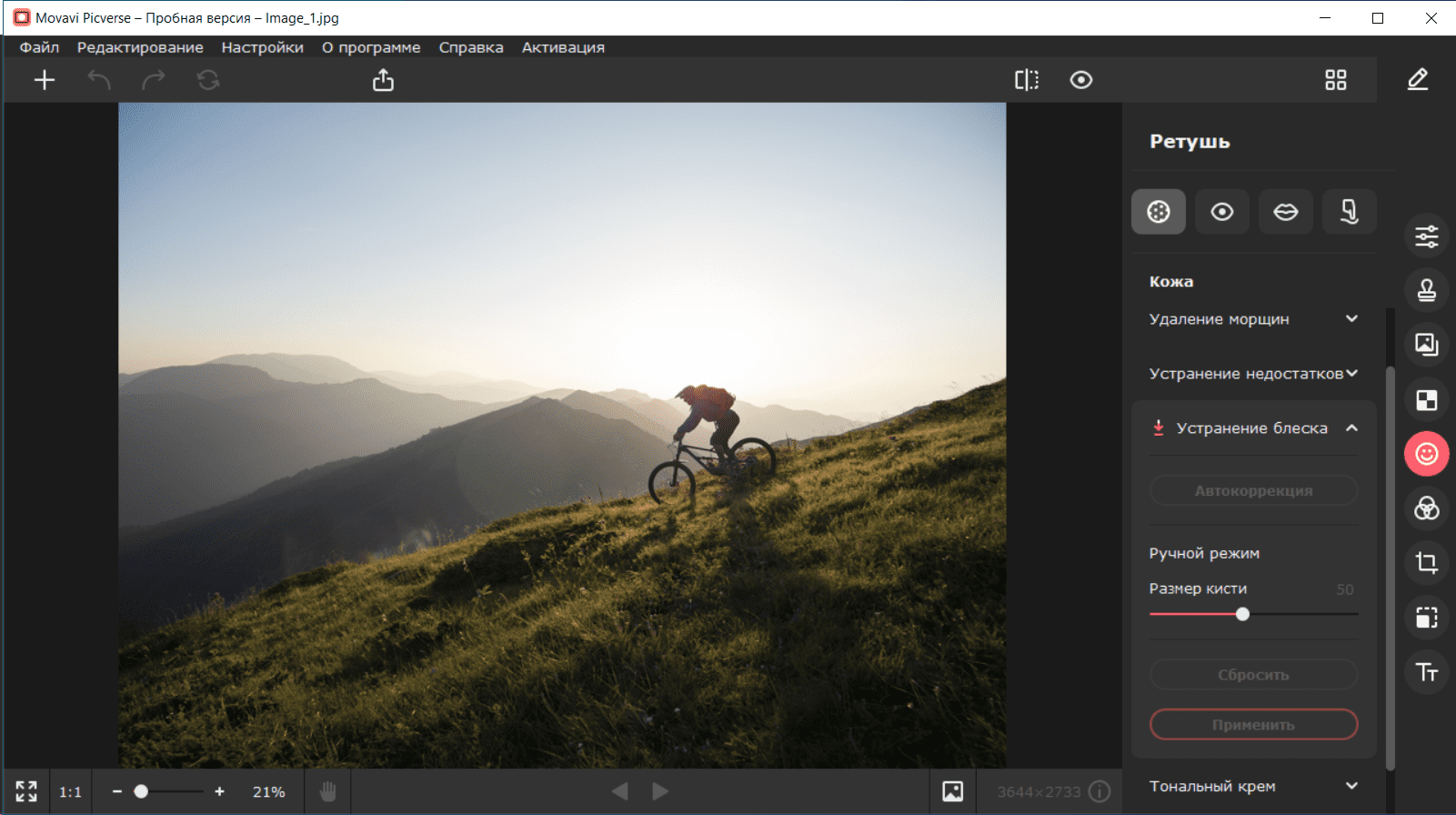Open the effects overlapping circles icon

1426,508
